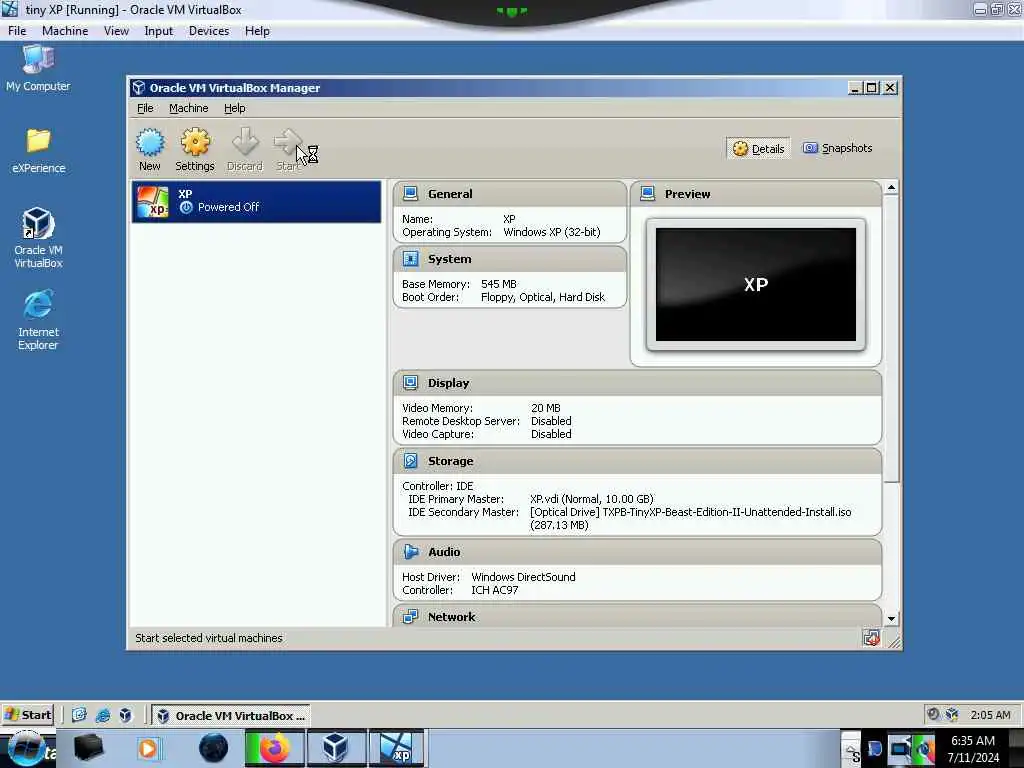Click the VirtualBox quick launch icon
This screenshot has width=1024, height=768.
pyautogui.click(x=125, y=715)
